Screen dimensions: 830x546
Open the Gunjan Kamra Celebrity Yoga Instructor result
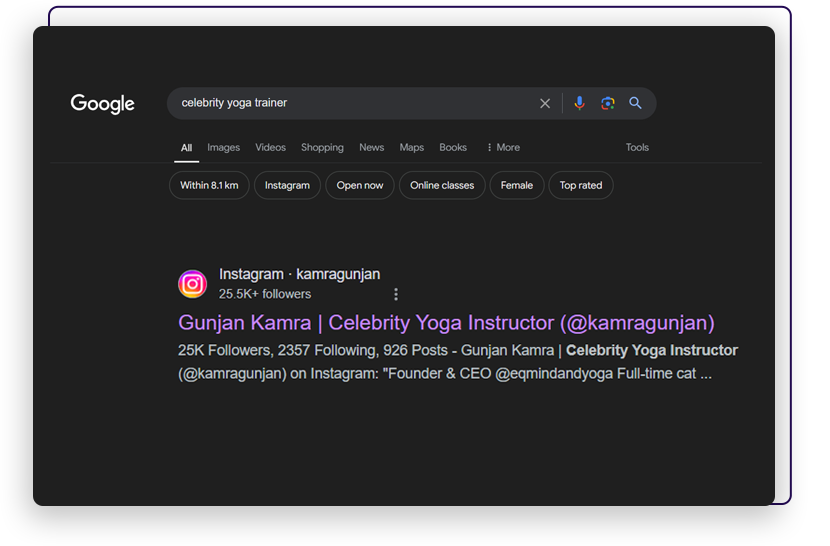click(446, 323)
